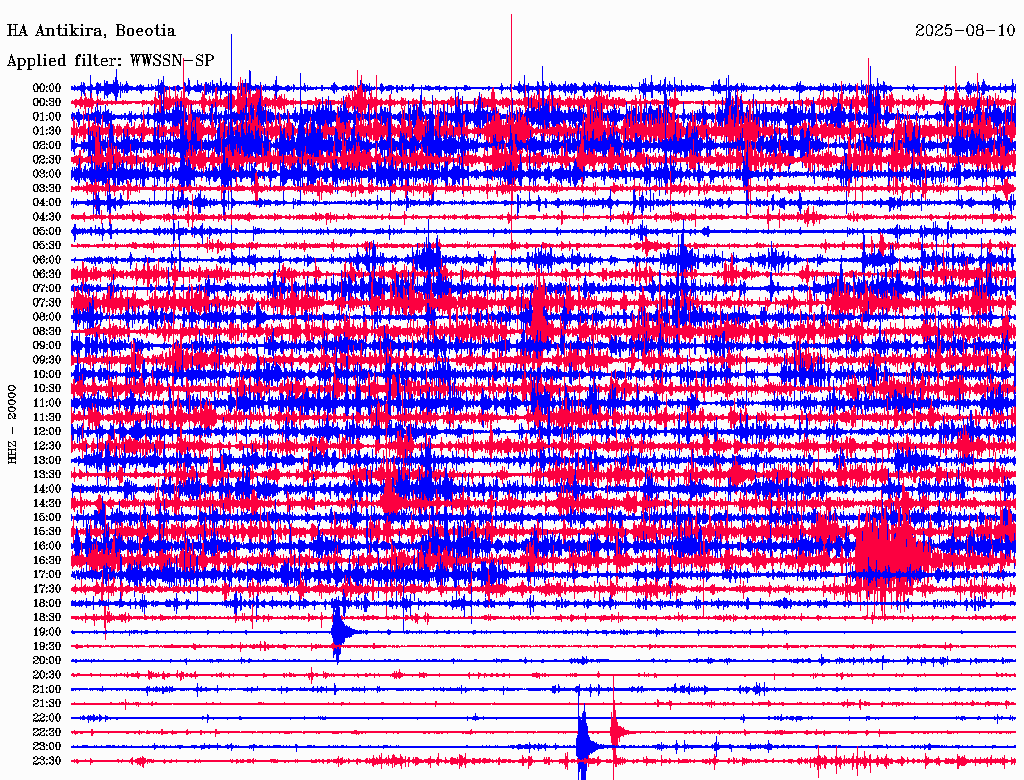The image size is (1024, 780).
Task: Select the 12:00 time label
Action: coord(46,431)
